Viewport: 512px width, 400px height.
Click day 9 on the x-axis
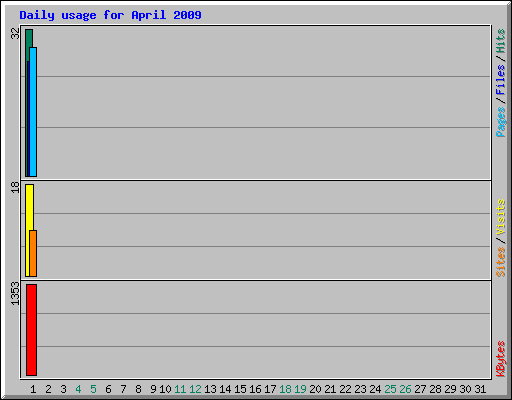(153, 389)
